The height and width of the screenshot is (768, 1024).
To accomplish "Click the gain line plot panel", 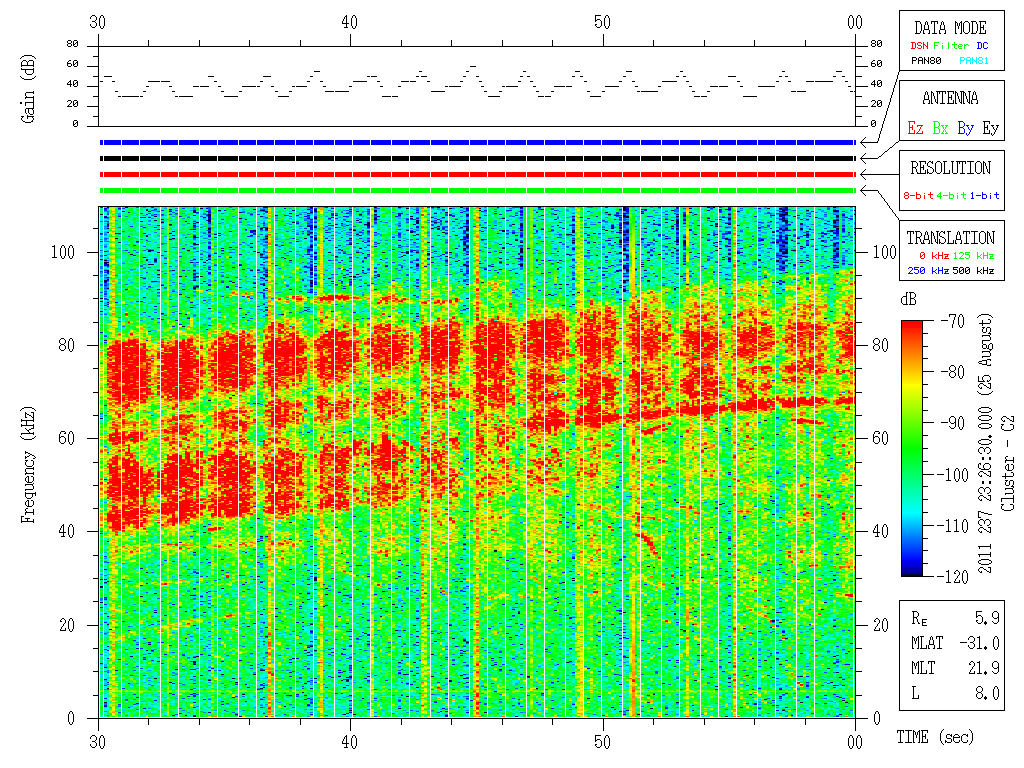I will (x=478, y=86).
